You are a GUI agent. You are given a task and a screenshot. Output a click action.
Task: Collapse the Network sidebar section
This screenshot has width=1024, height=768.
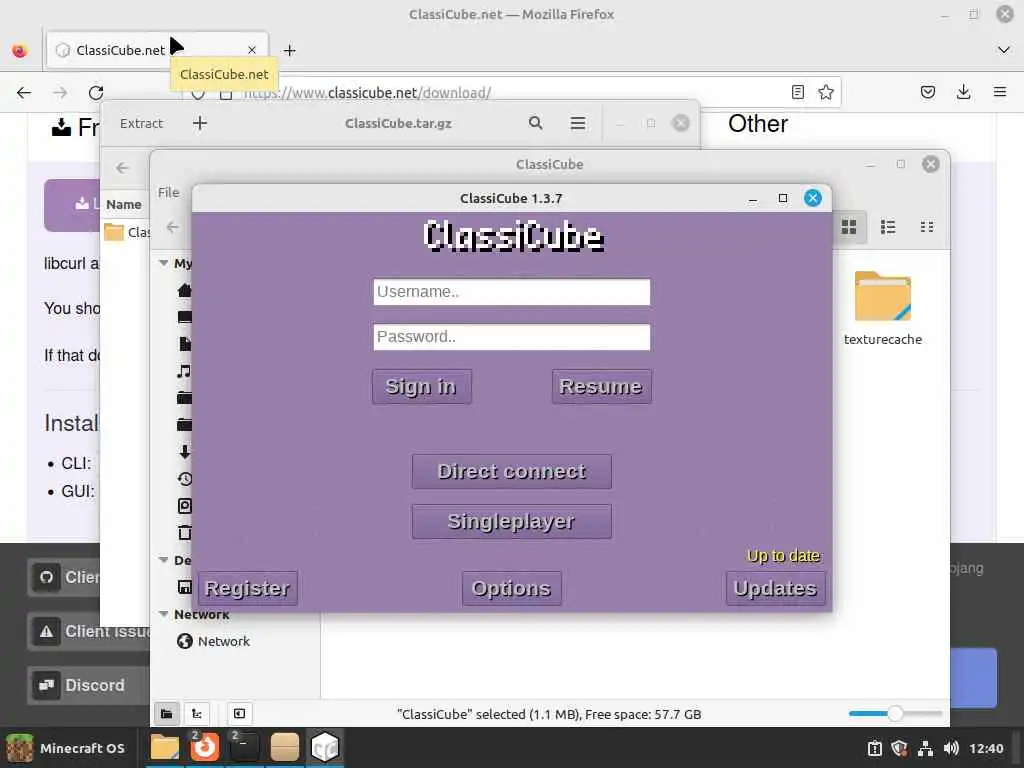tap(163, 614)
